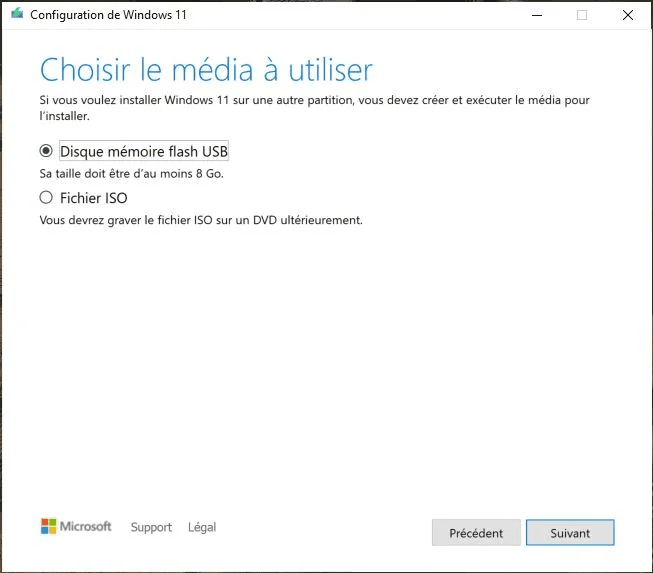Click the 'Configuration de Windows 11' title text
The image size is (653, 573).
tap(108, 15)
